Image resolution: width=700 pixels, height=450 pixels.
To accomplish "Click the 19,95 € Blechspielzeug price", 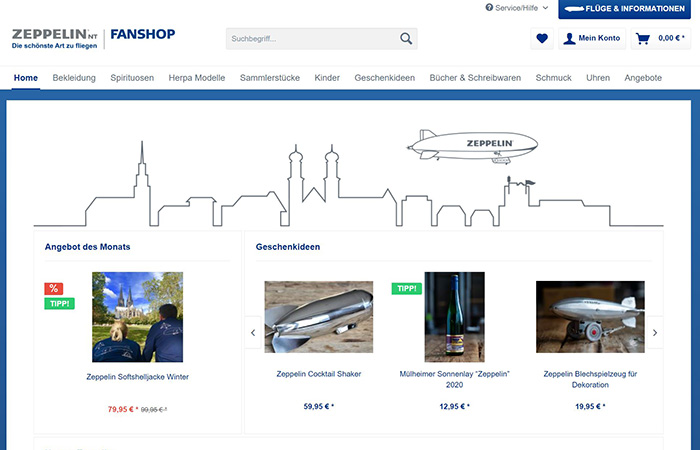I will [x=590, y=406].
